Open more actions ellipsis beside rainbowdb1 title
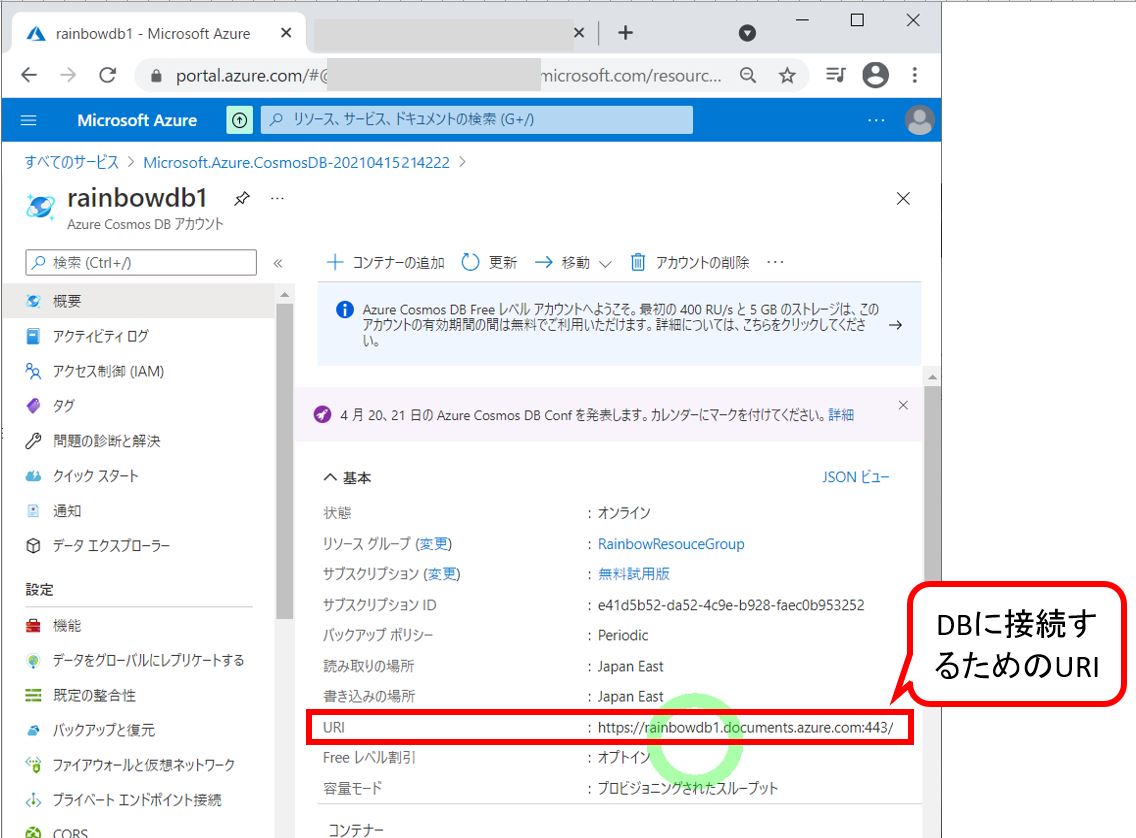This screenshot has width=1136, height=838. point(277,198)
